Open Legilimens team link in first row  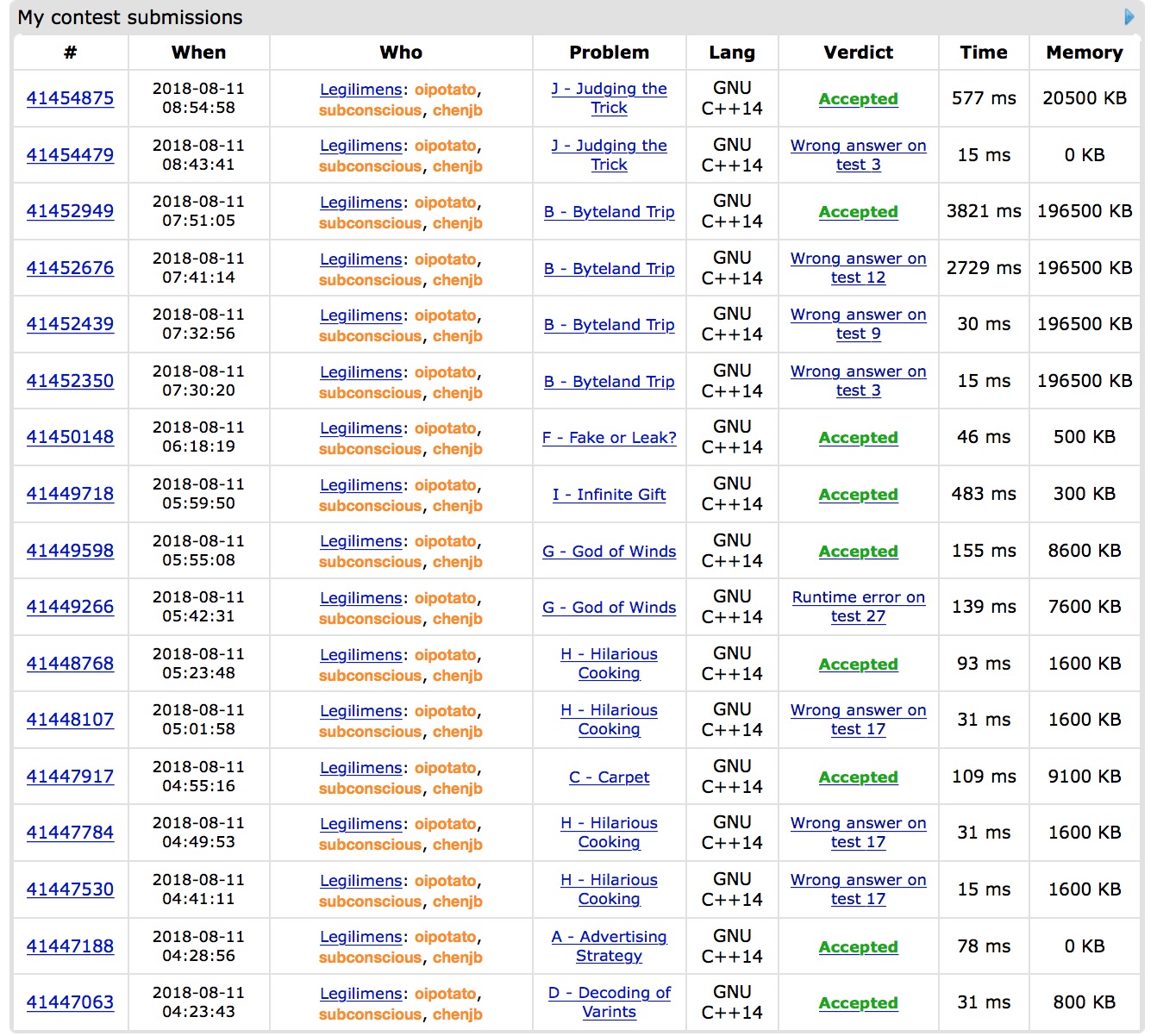tap(360, 90)
